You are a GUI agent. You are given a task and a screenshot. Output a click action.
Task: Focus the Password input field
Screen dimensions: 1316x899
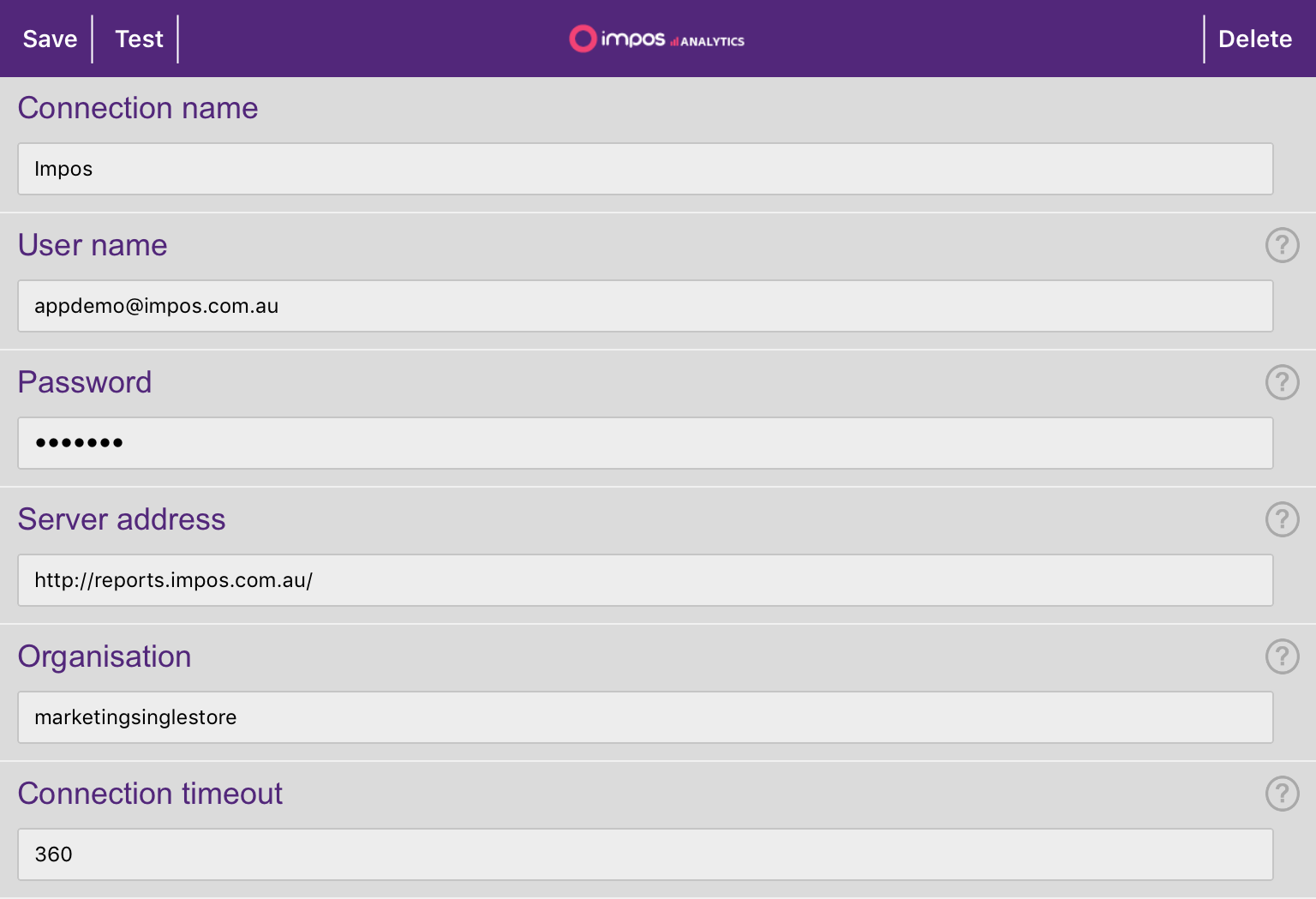(x=645, y=443)
